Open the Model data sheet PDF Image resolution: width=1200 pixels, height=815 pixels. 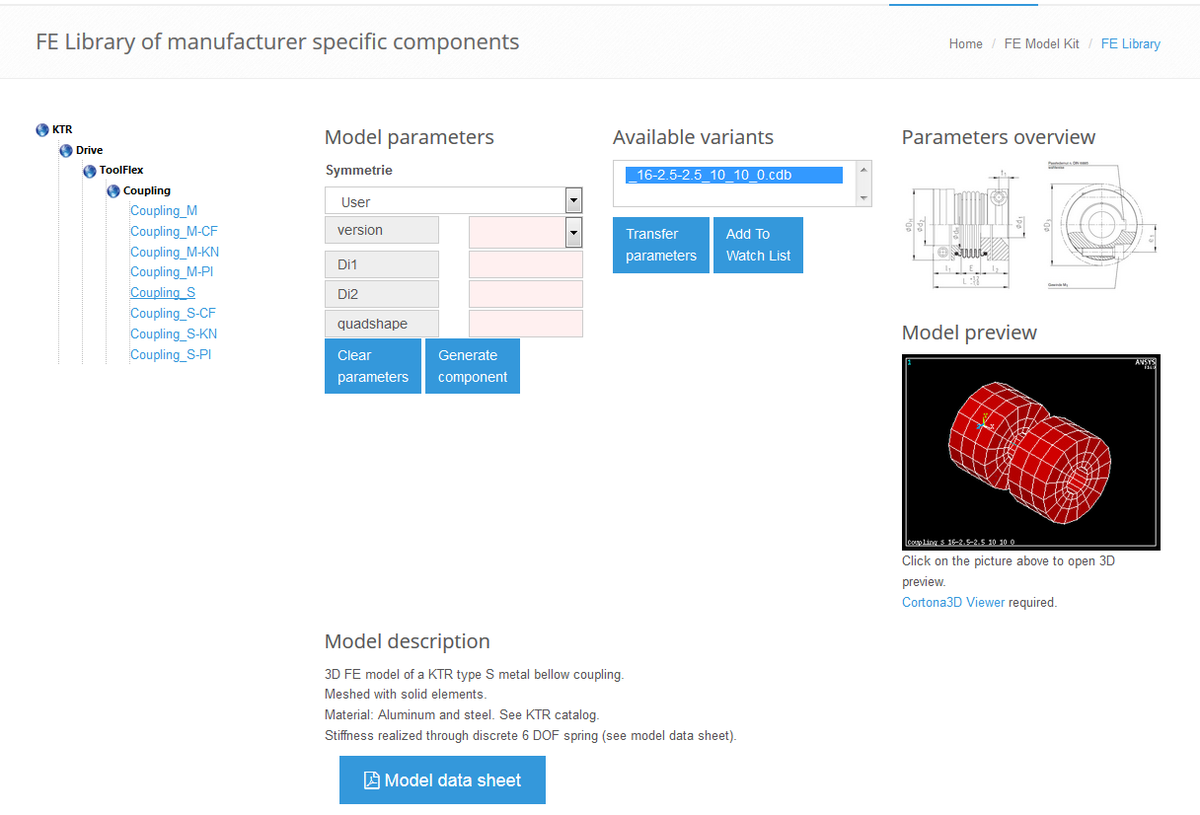tap(442, 780)
